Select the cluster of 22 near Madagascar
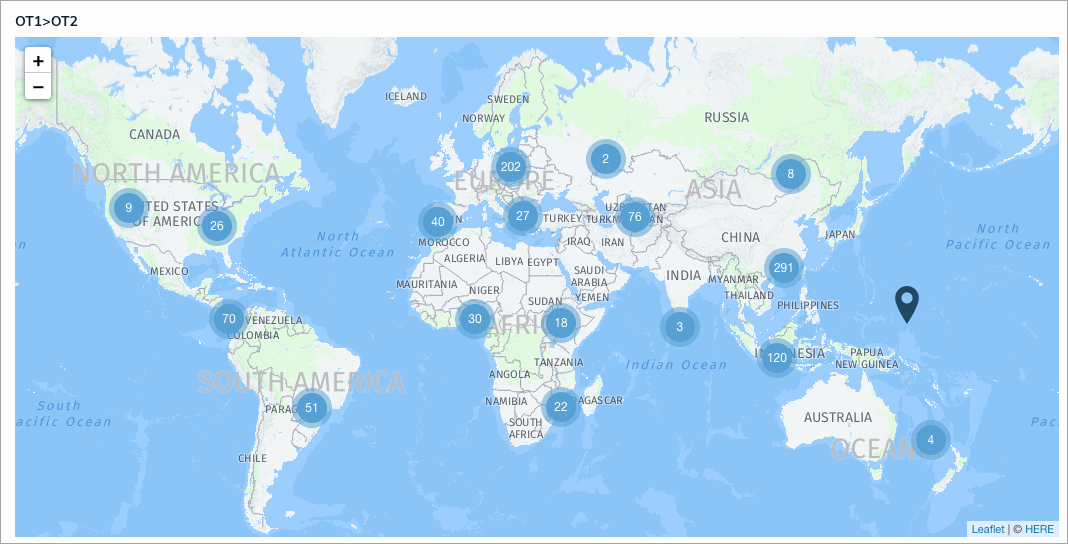This screenshot has height=544, width=1068. click(561, 406)
